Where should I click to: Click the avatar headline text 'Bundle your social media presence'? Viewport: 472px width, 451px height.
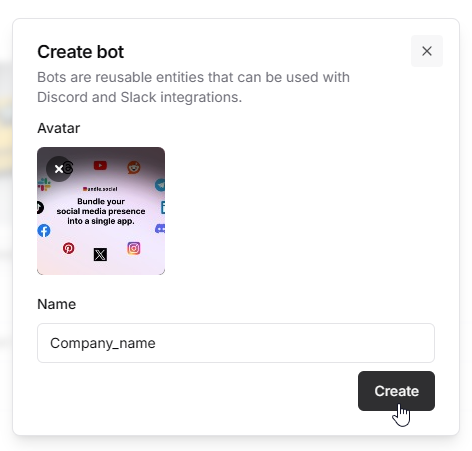coord(101,206)
